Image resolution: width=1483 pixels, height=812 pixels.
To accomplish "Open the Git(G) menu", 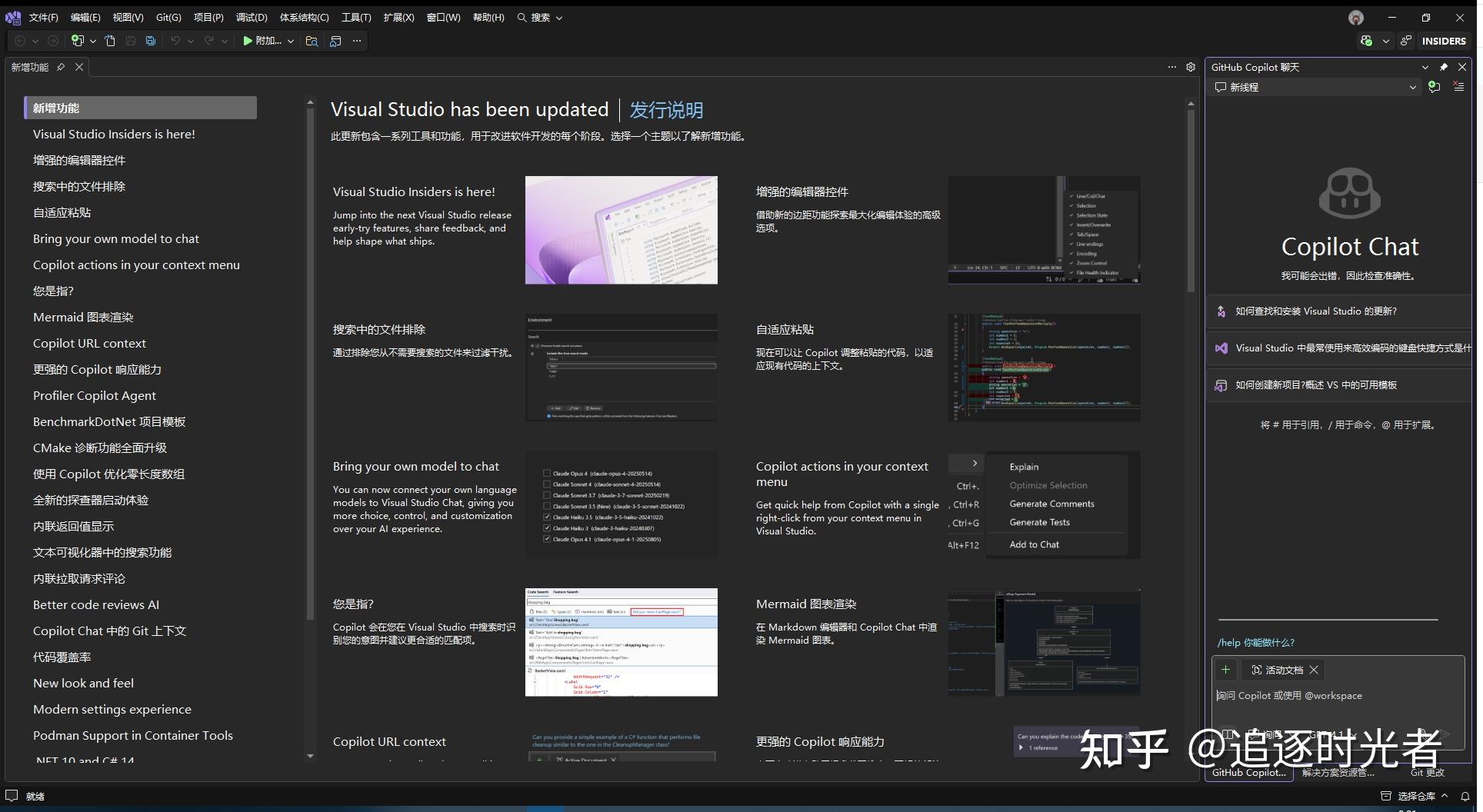I will point(168,18).
